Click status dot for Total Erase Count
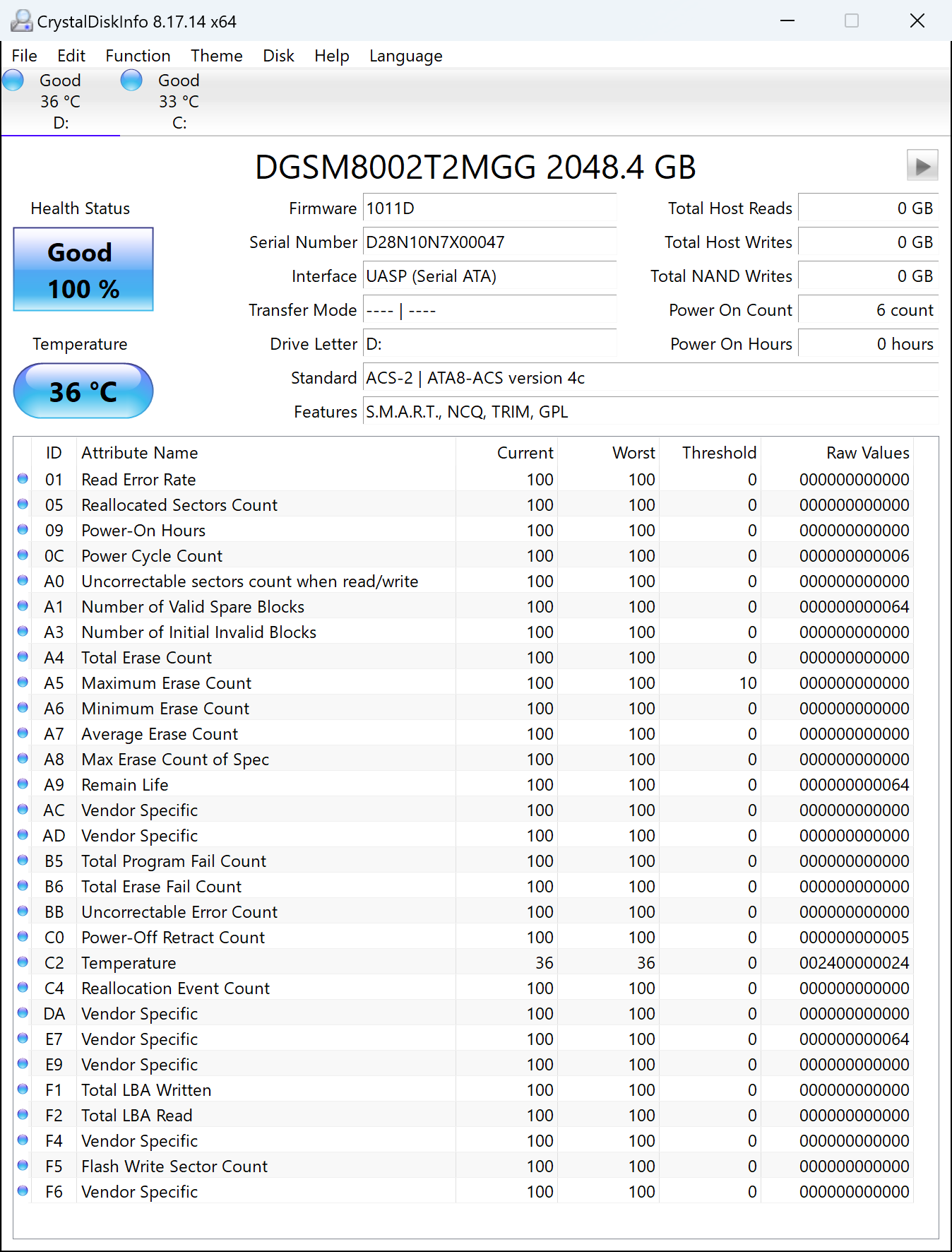This screenshot has width=952, height=1252. pyautogui.click(x=23, y=657)
